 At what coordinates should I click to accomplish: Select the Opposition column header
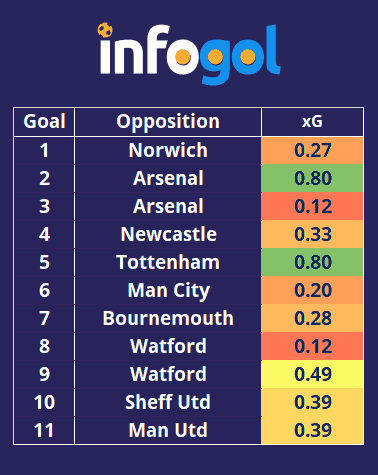(x=168, y=122)
